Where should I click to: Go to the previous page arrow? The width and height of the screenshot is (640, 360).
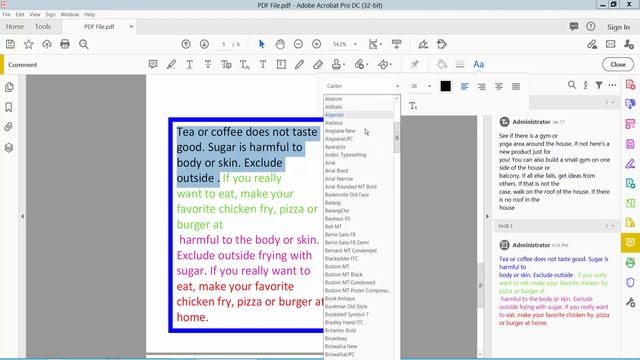[186, 44]
